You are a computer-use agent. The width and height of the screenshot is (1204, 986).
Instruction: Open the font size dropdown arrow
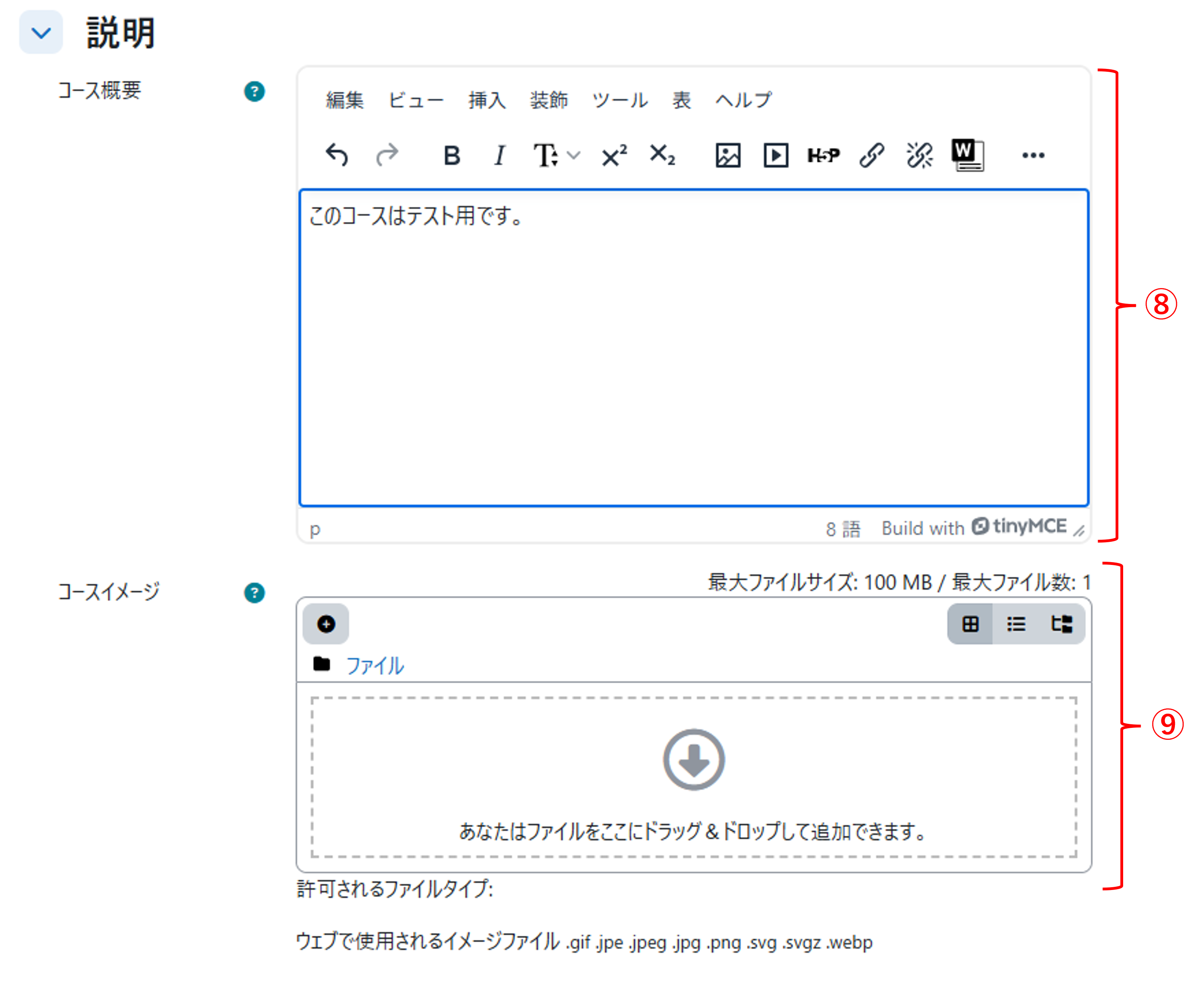point(574,155)
